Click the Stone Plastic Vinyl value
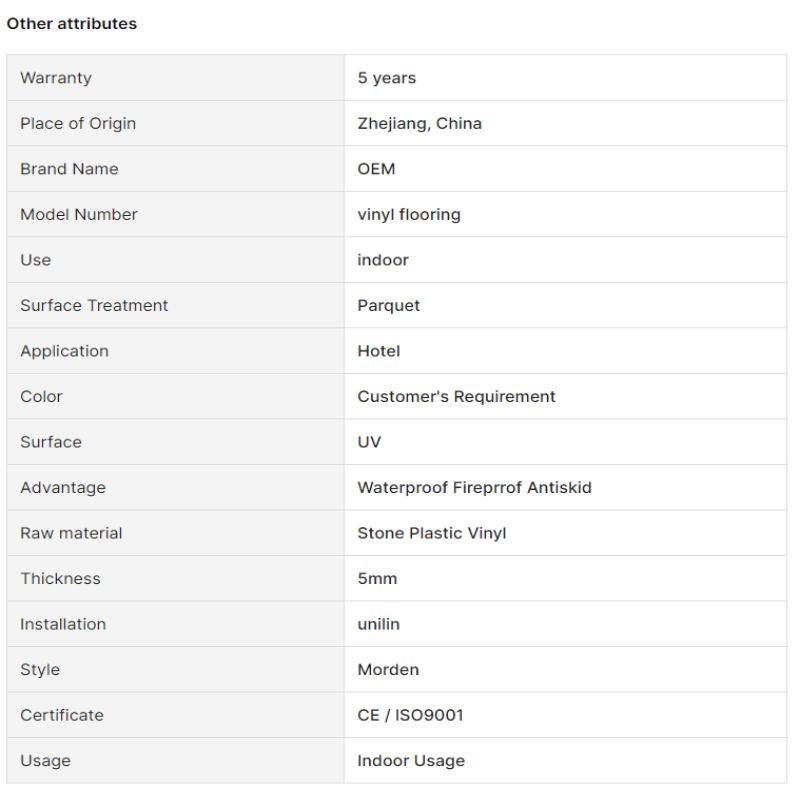The height and width of the screenshot is (800, 800). [432, 533]
